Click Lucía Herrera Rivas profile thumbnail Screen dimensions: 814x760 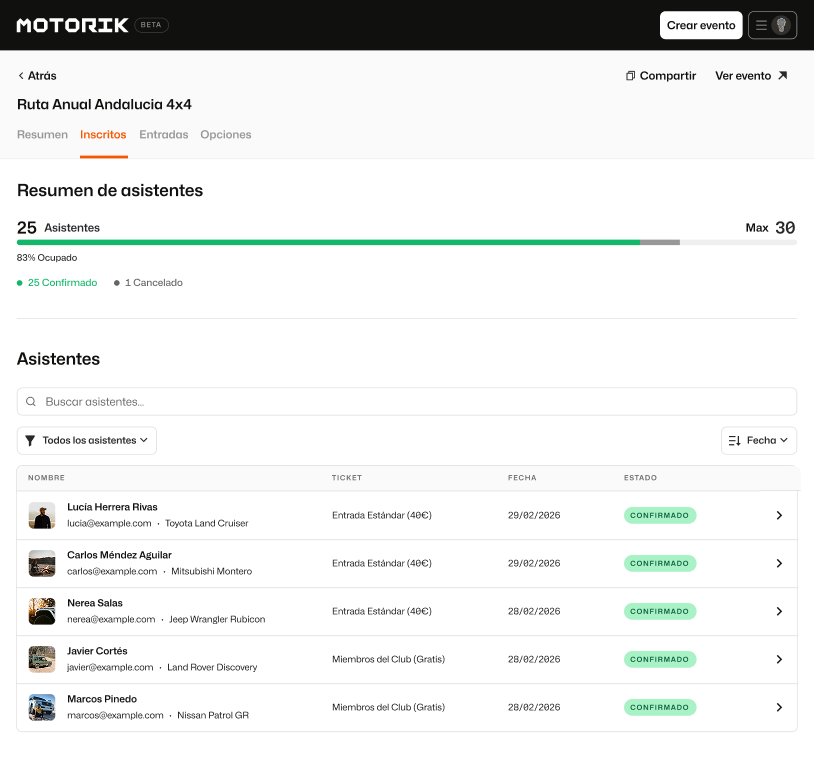42,515
